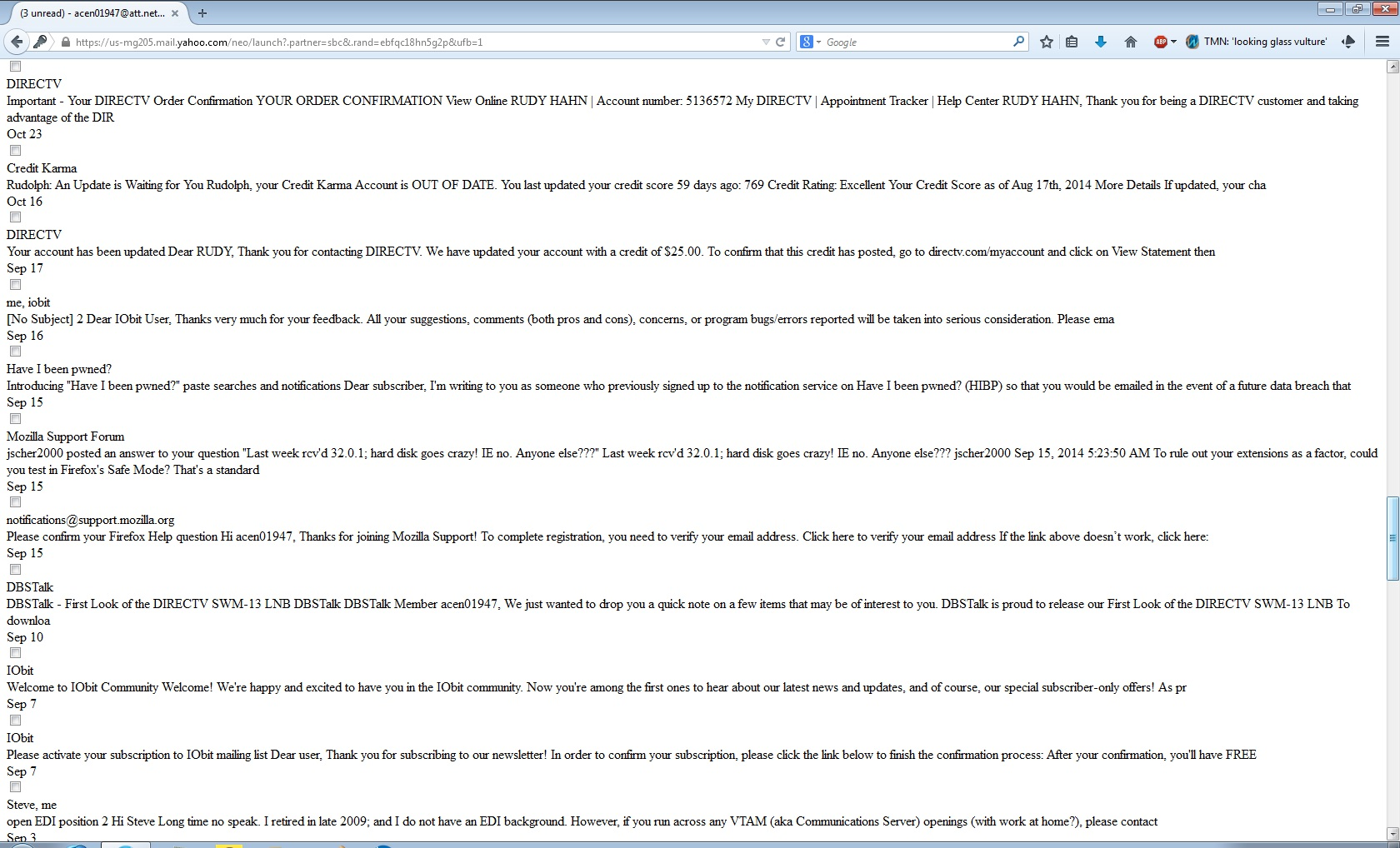Open the DIRECTV Order Confirmation email subject
The image size is (1400, 848).
(x=682, y=109)
